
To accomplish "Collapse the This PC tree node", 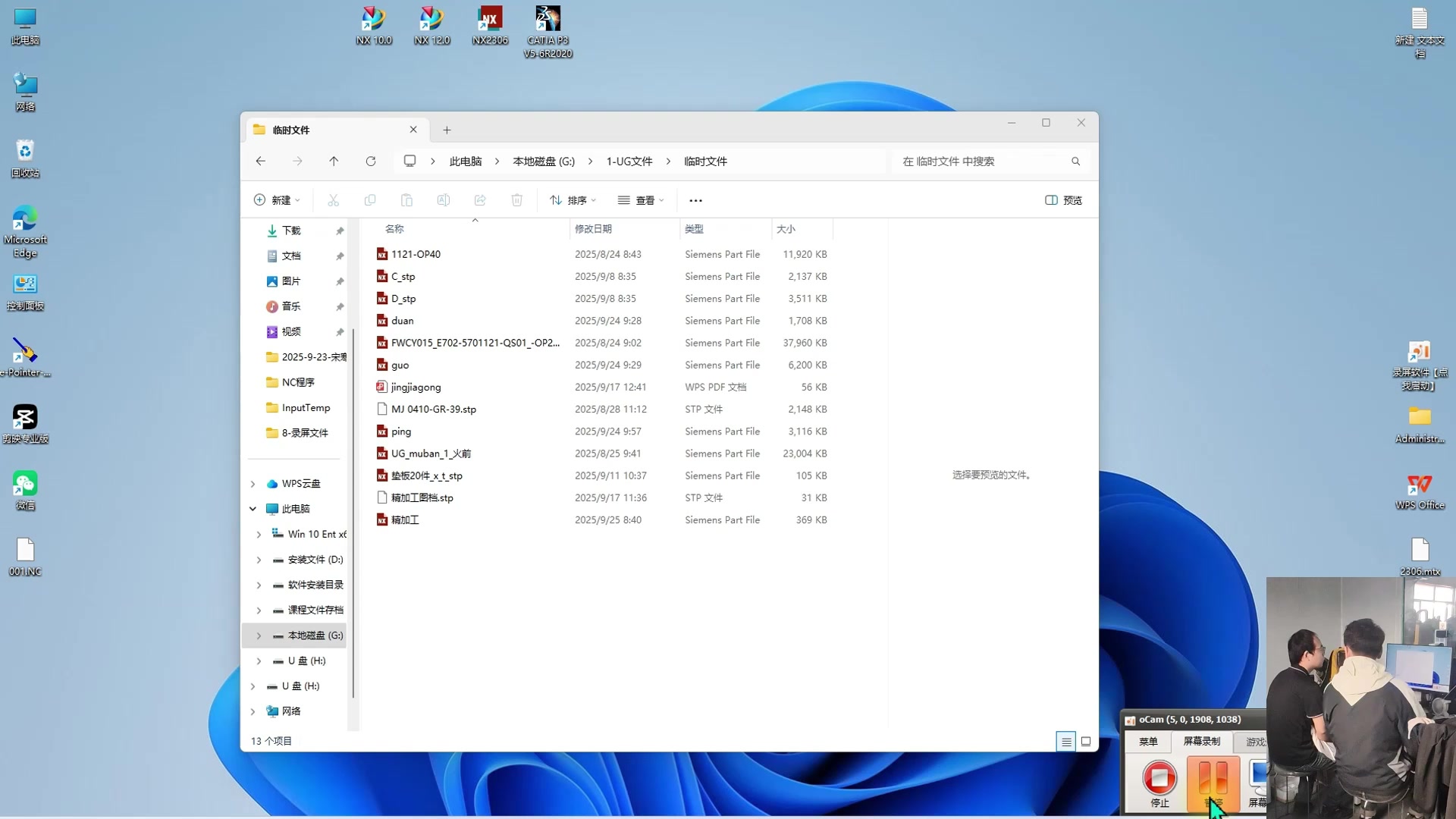I will pyautogui.click(x=253, y=509).
